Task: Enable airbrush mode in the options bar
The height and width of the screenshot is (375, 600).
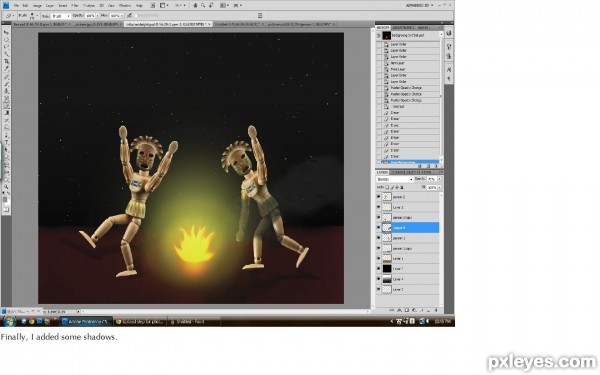Action: tap(130, 16)
